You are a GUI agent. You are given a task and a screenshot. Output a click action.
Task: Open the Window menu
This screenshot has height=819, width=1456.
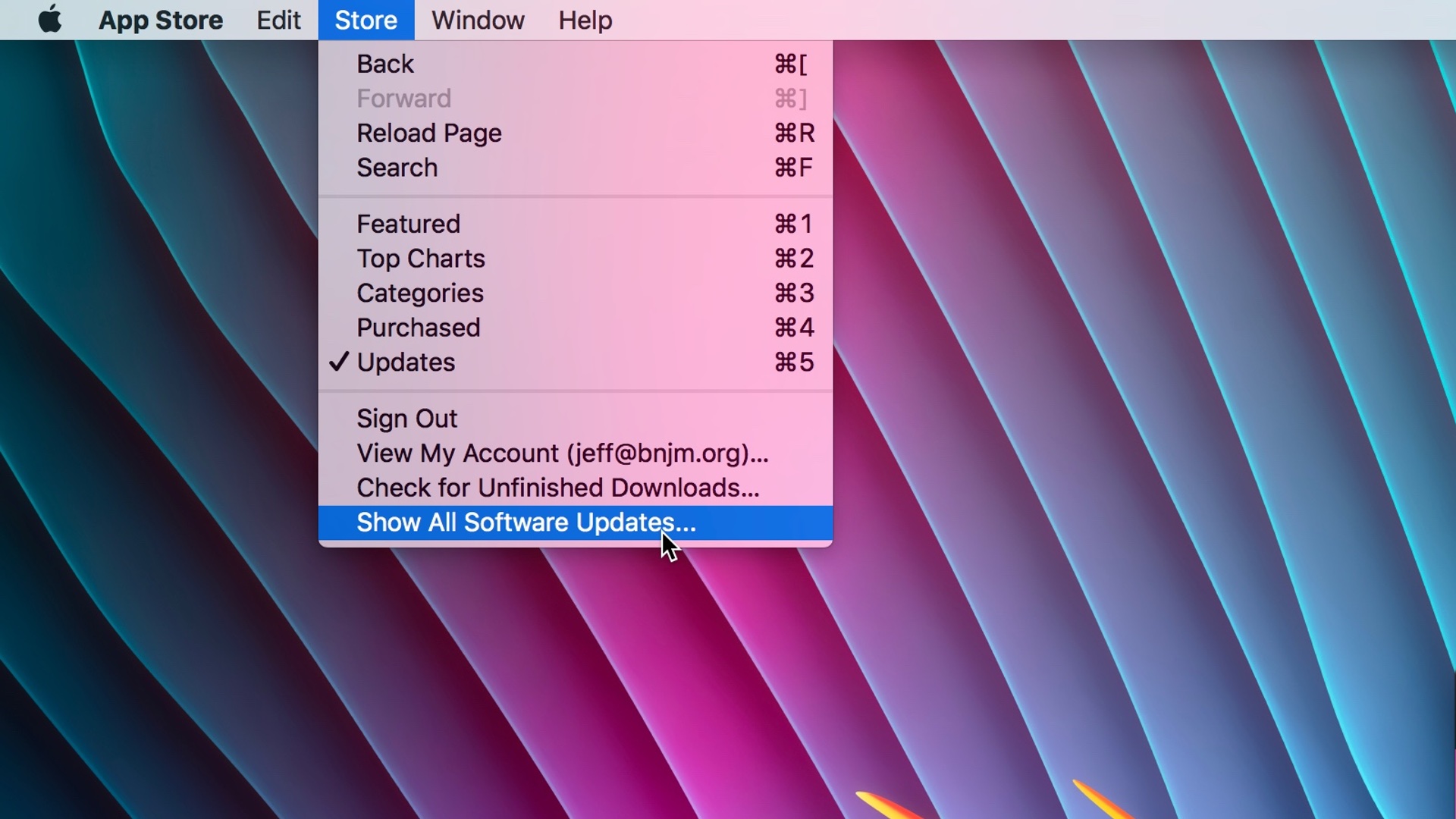478,20
